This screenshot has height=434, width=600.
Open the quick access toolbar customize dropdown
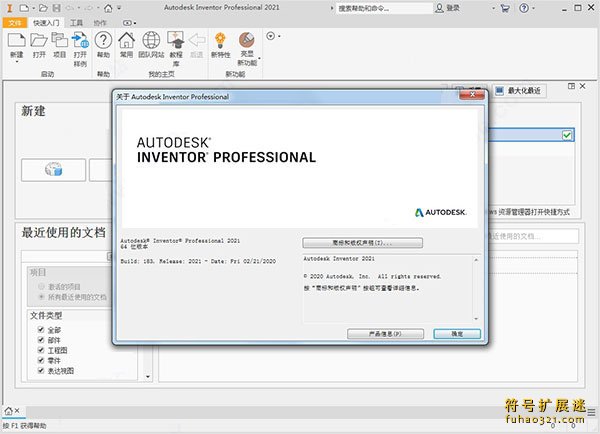click(119, 8)
